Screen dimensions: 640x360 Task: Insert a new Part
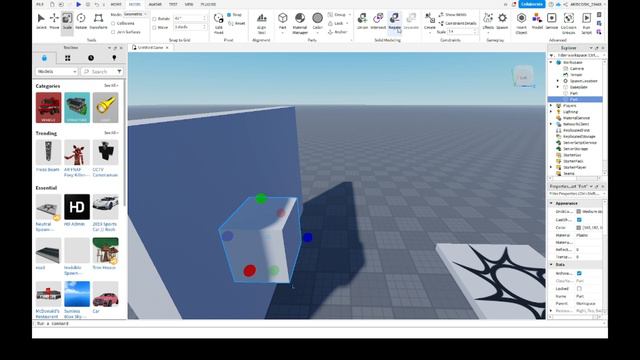click(282, 21)
